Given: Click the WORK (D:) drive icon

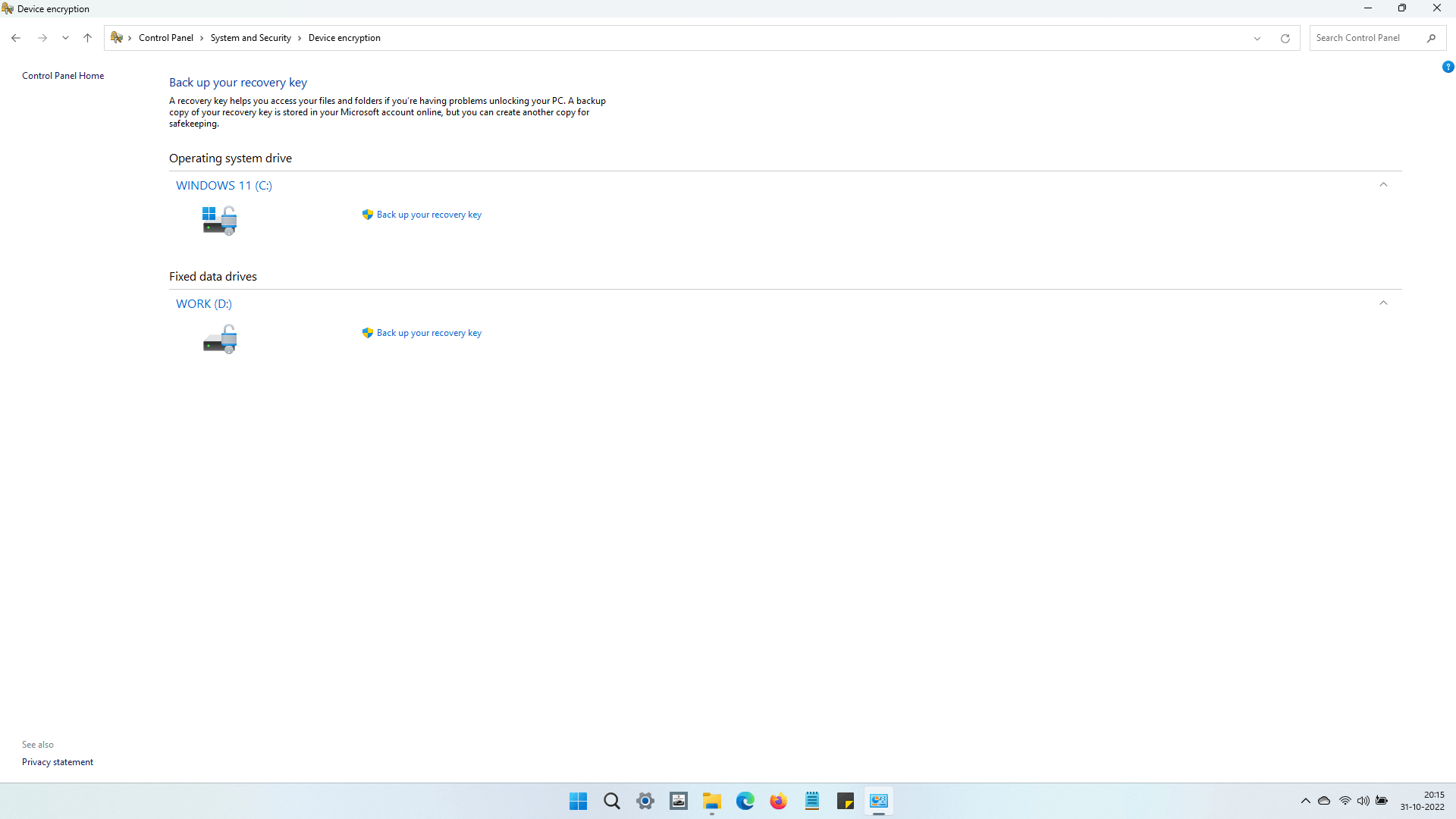Looking at the screenshot, I should (x=219, y=339).
